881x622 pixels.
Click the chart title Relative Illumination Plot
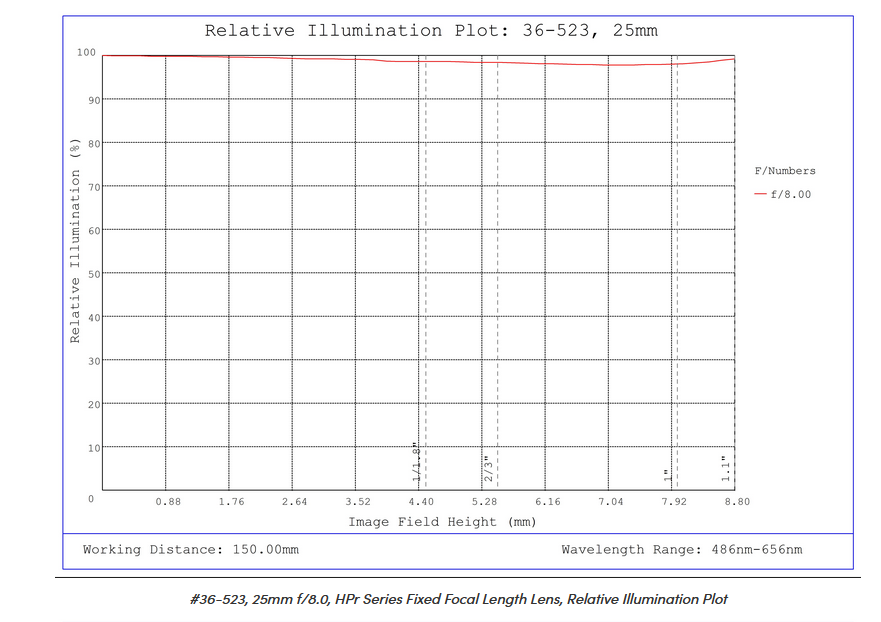coord(431,30)
